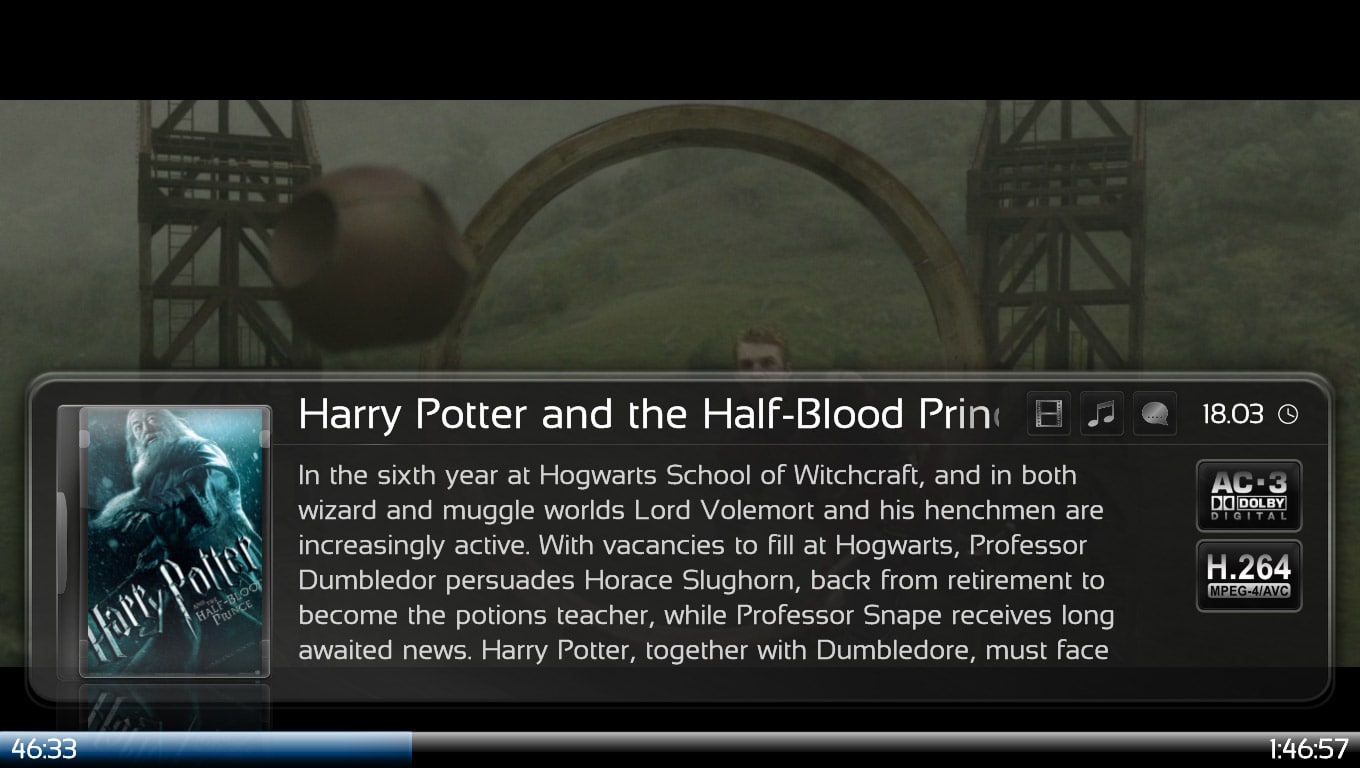Click the current time 18.03 display
This screenshot has width=1360, height=768.
pyautogui.click(x=1232, y=414)
